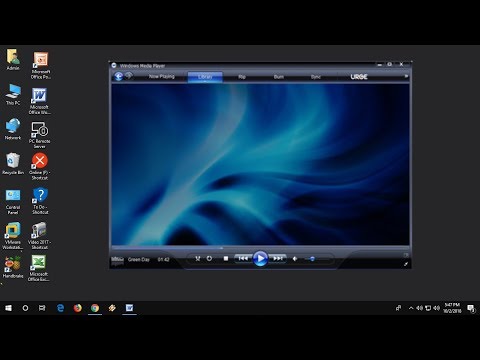This screenshot has height=360, width=480.
Task: Open the orange striped taskbar app icon
Action: tap(112, 308)
